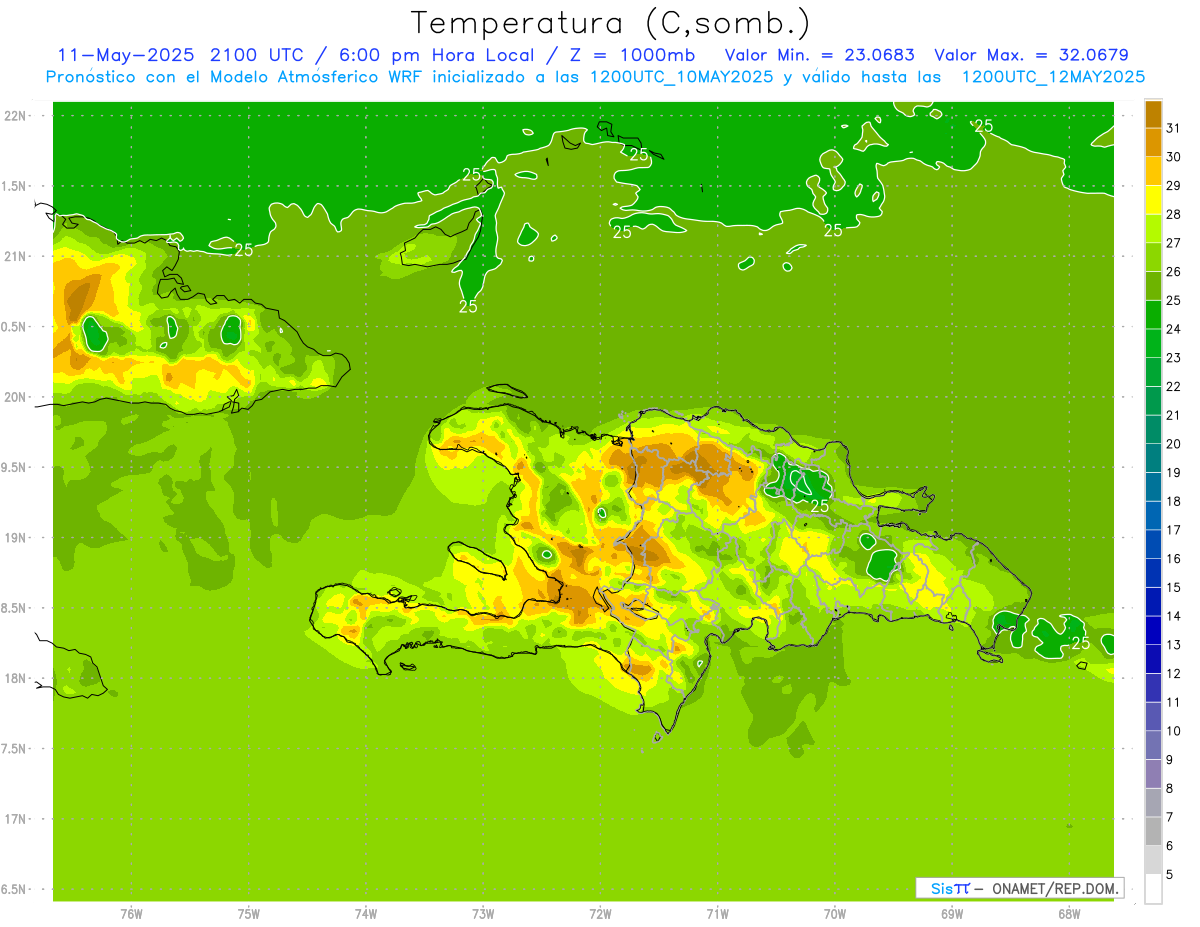This screenshot has width=1200, height=927.
Task: Click legend swatch between 24 and 25
Action: pos(1154,315)
